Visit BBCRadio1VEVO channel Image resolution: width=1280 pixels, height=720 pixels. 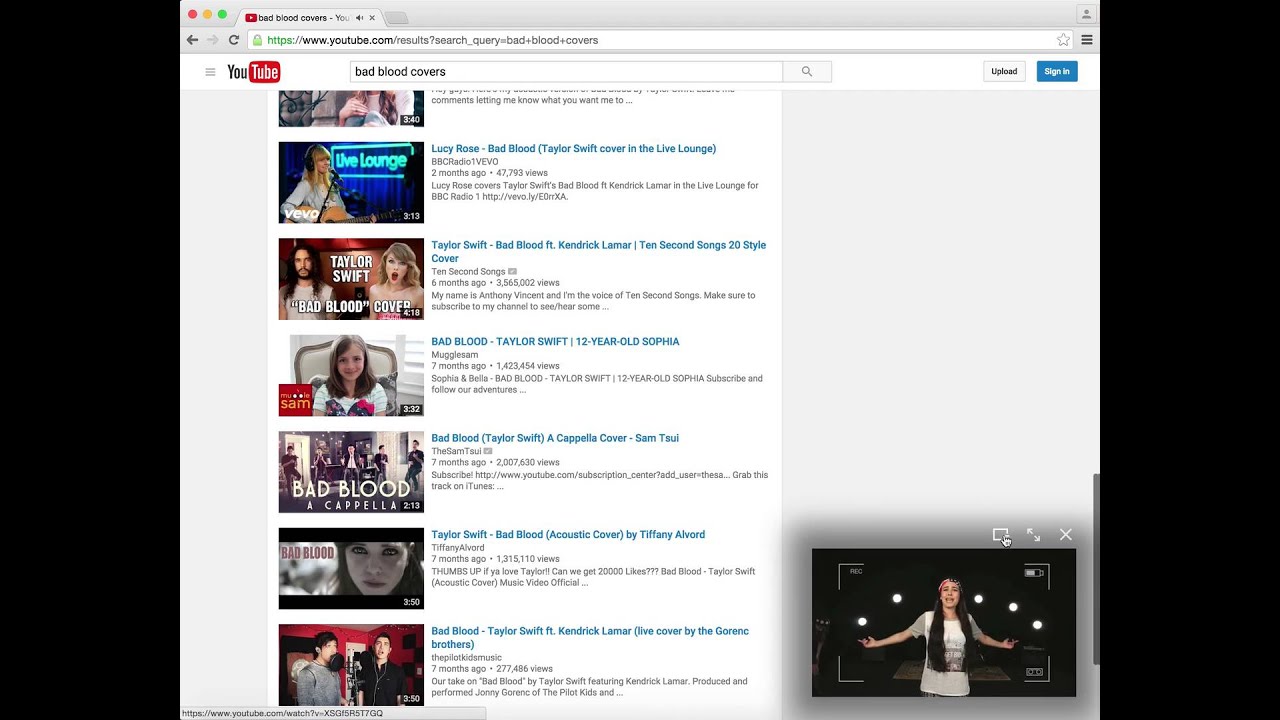[x=465, y=162]
